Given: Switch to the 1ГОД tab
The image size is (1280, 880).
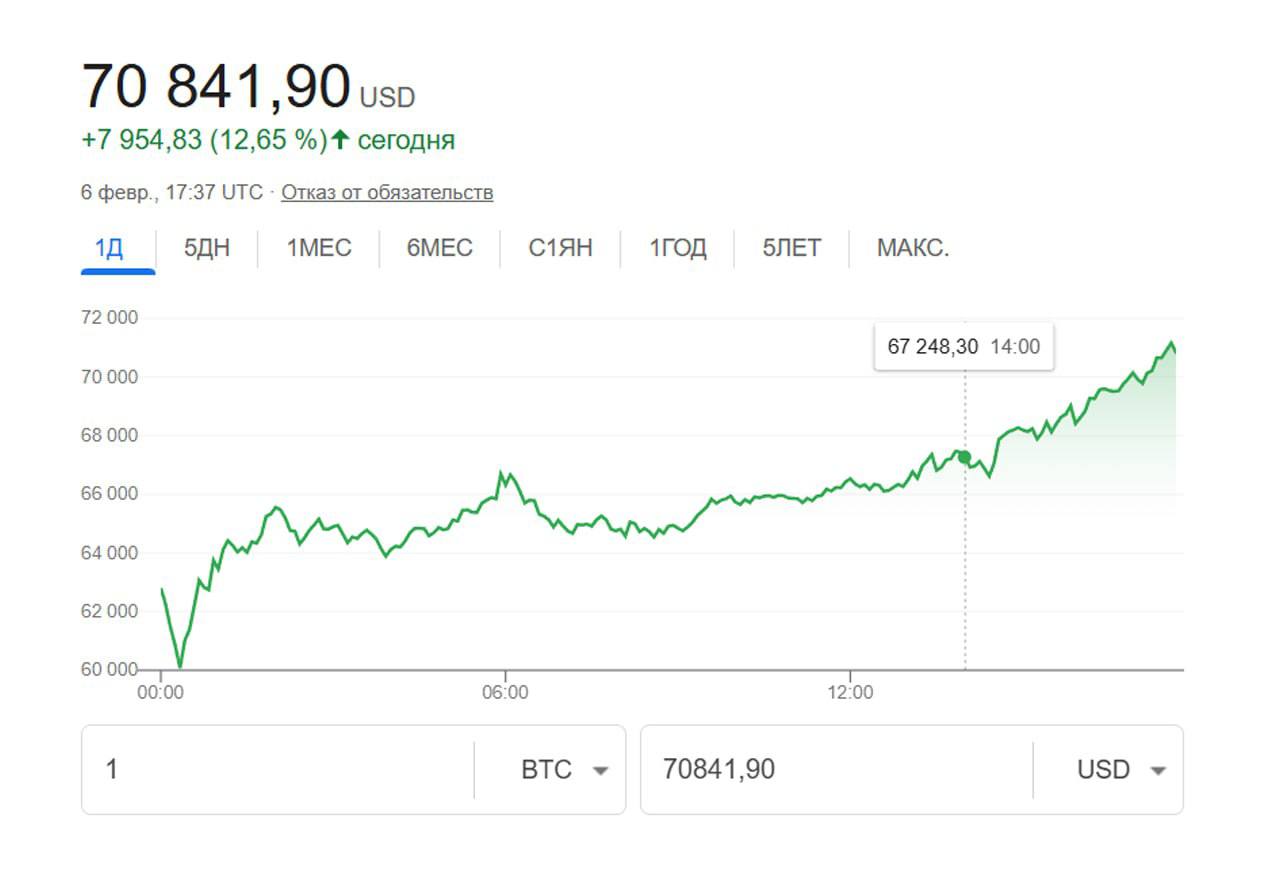Looking at the screenshot, I should click(x=678, y=248).
